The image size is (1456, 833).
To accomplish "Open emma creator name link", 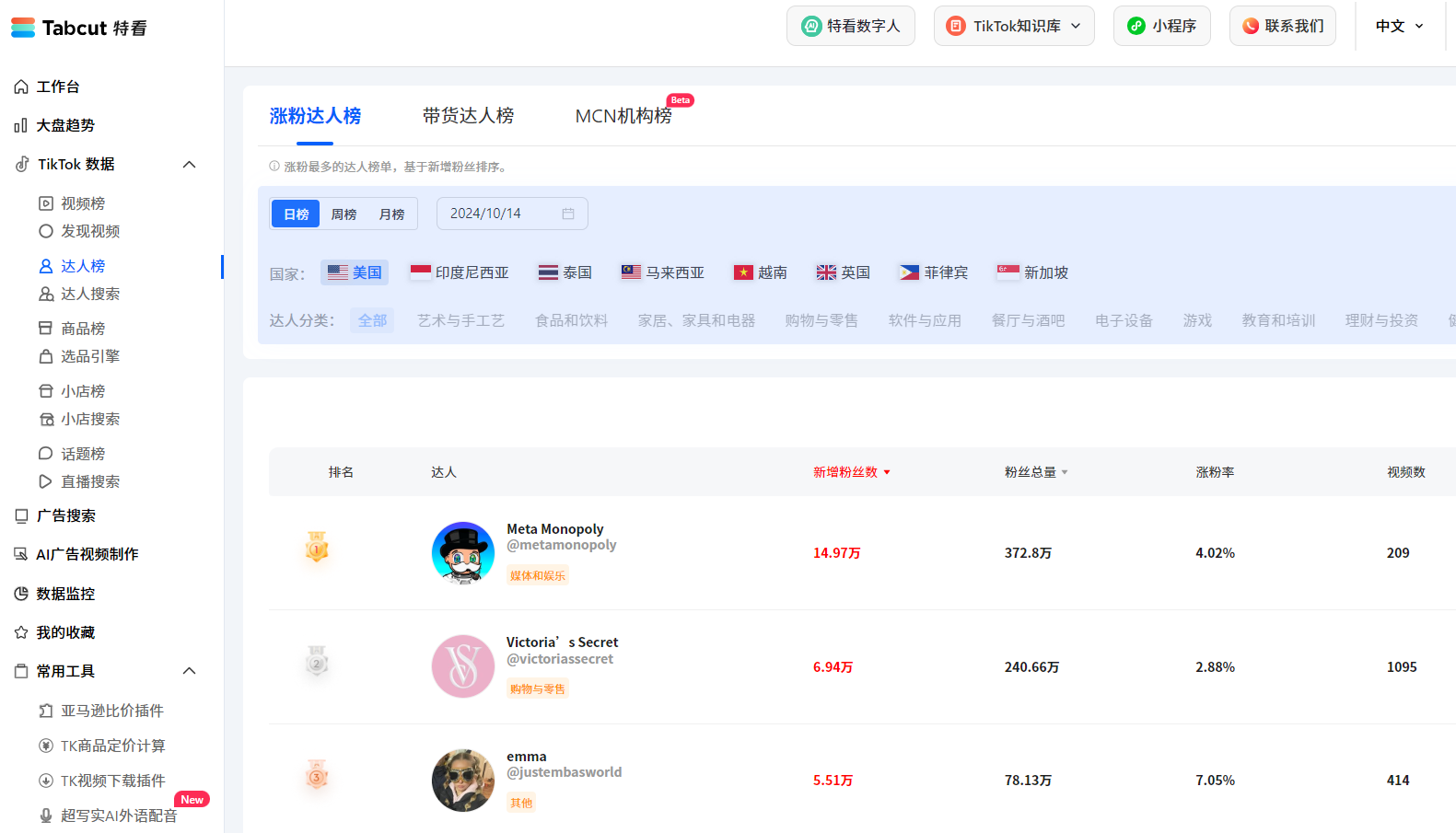I will tap(527, 757).
